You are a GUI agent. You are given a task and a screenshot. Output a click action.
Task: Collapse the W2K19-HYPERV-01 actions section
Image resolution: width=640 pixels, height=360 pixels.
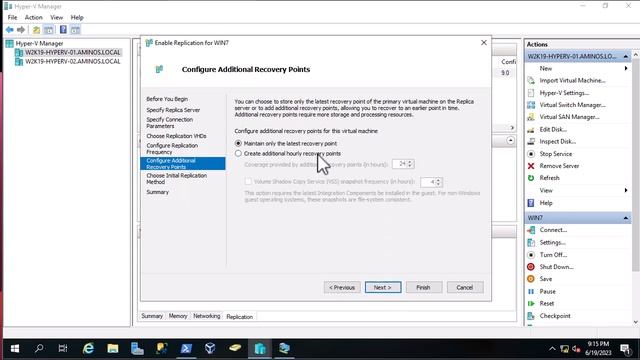tap(626, 56)
